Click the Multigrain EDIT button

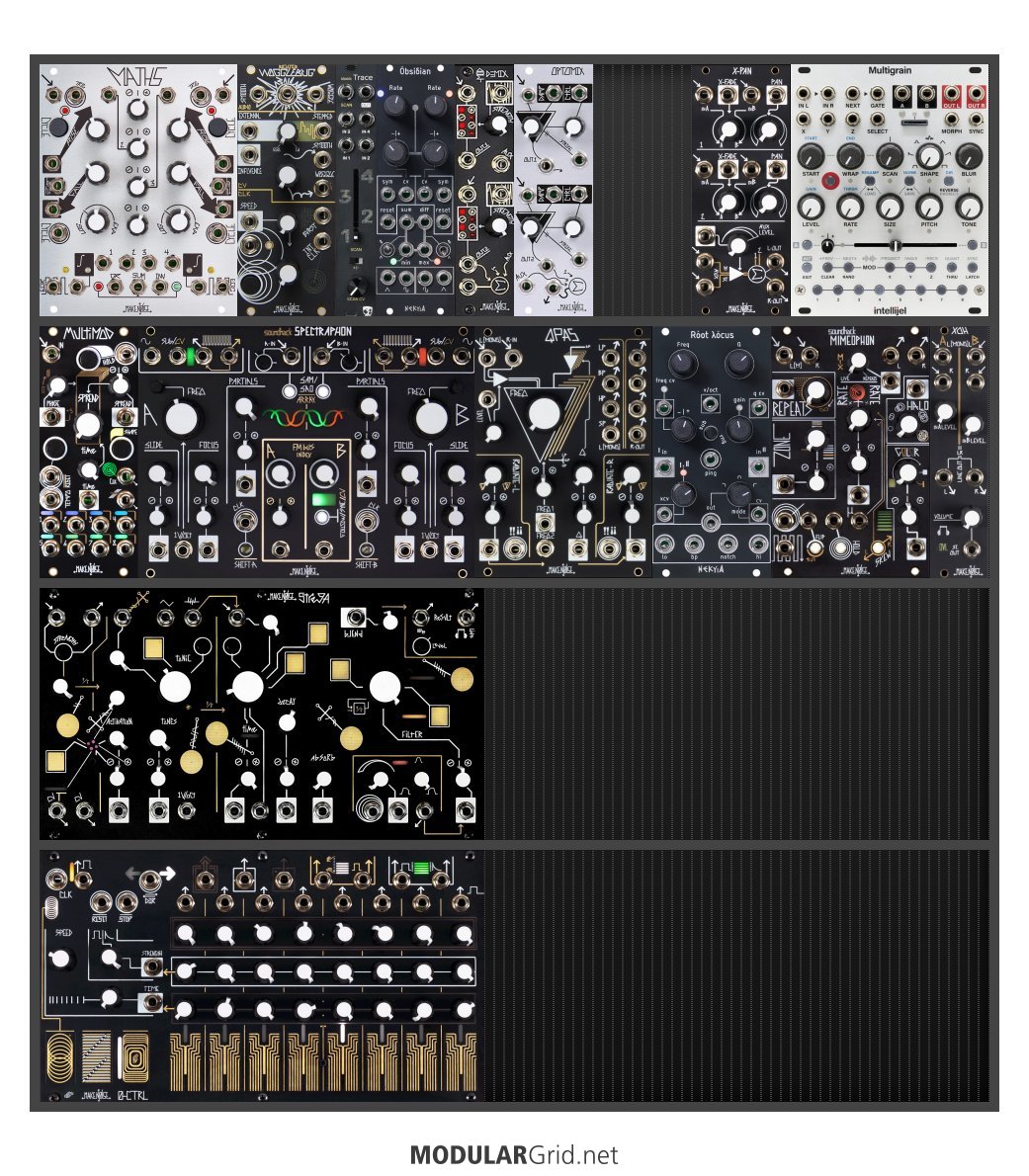click(x=808, y=268)
